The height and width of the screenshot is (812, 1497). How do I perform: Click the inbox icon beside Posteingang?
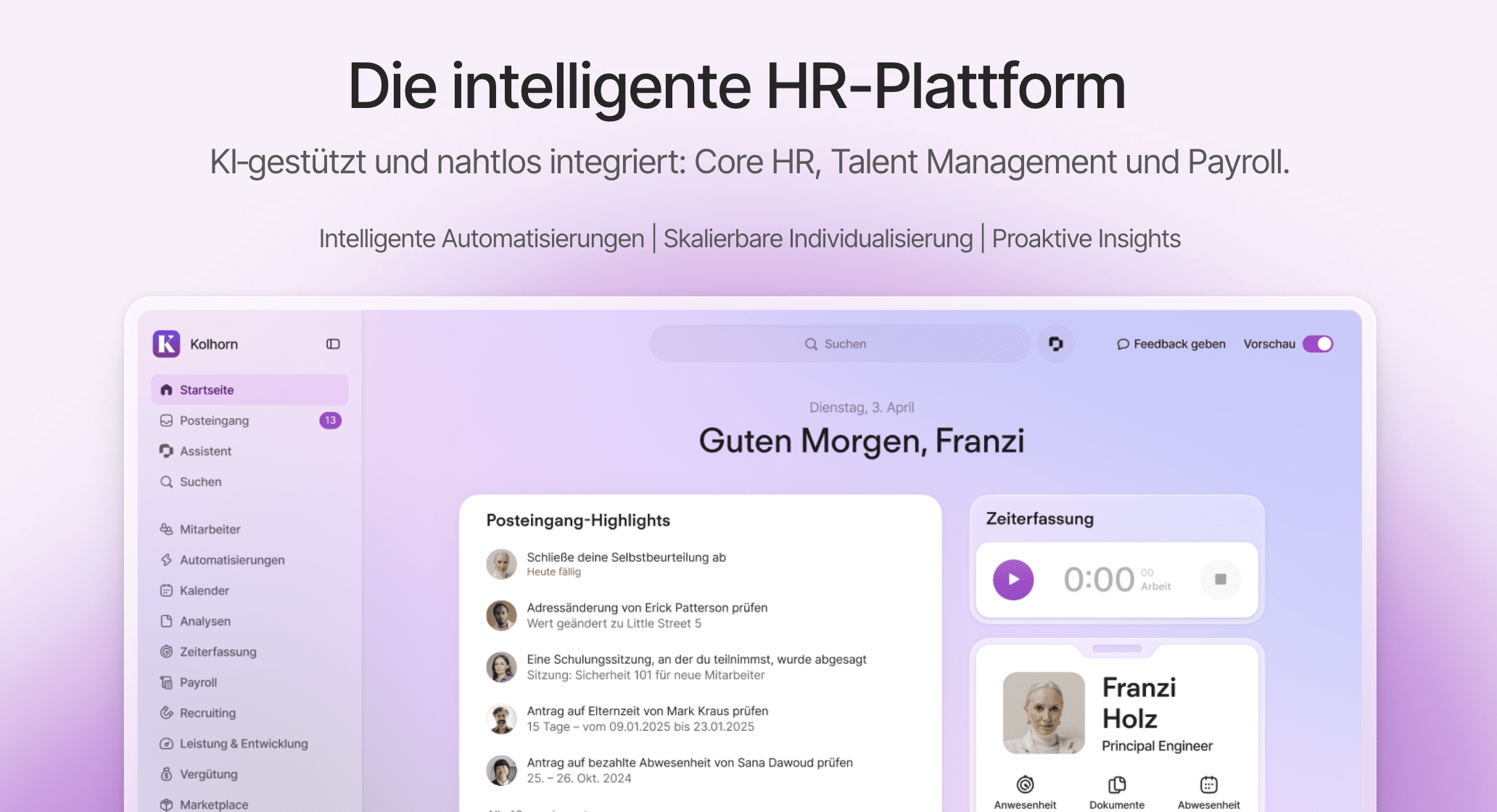coord(166,420)
